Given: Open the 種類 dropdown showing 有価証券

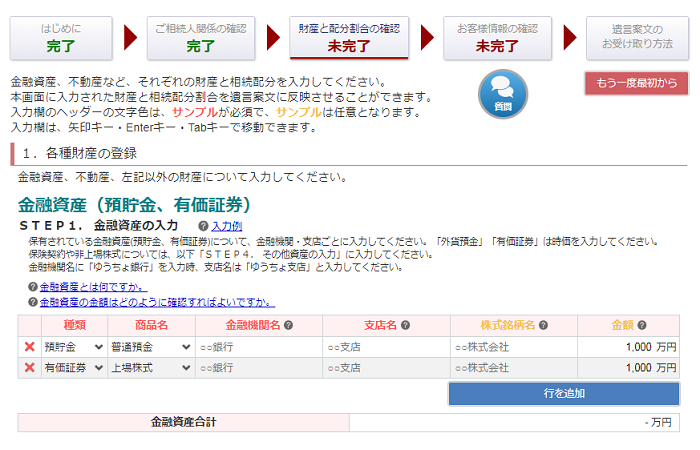Looking at the screenshot, I should click(x=74, y=367).
